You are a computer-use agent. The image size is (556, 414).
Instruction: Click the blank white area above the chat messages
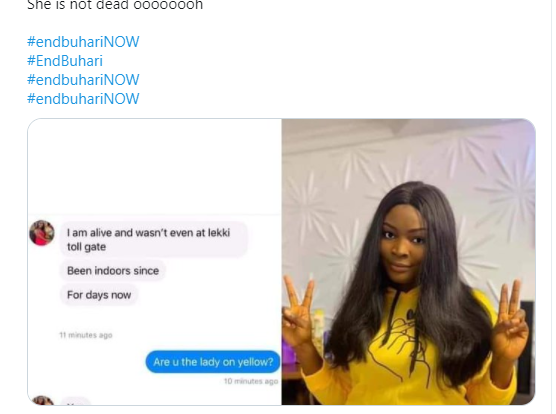coord(155,167)
